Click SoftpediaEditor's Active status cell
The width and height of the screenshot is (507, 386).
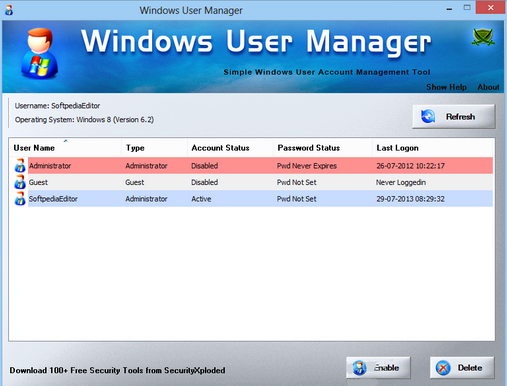coord(201,199)
